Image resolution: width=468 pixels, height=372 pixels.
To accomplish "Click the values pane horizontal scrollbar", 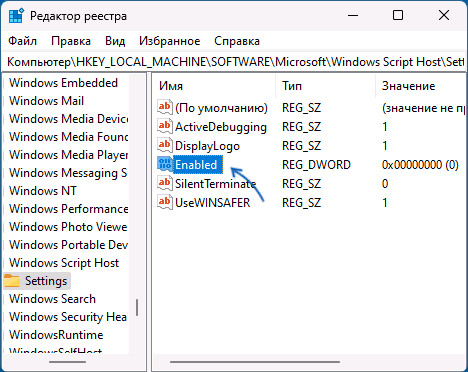I will [x=255, y=362].
